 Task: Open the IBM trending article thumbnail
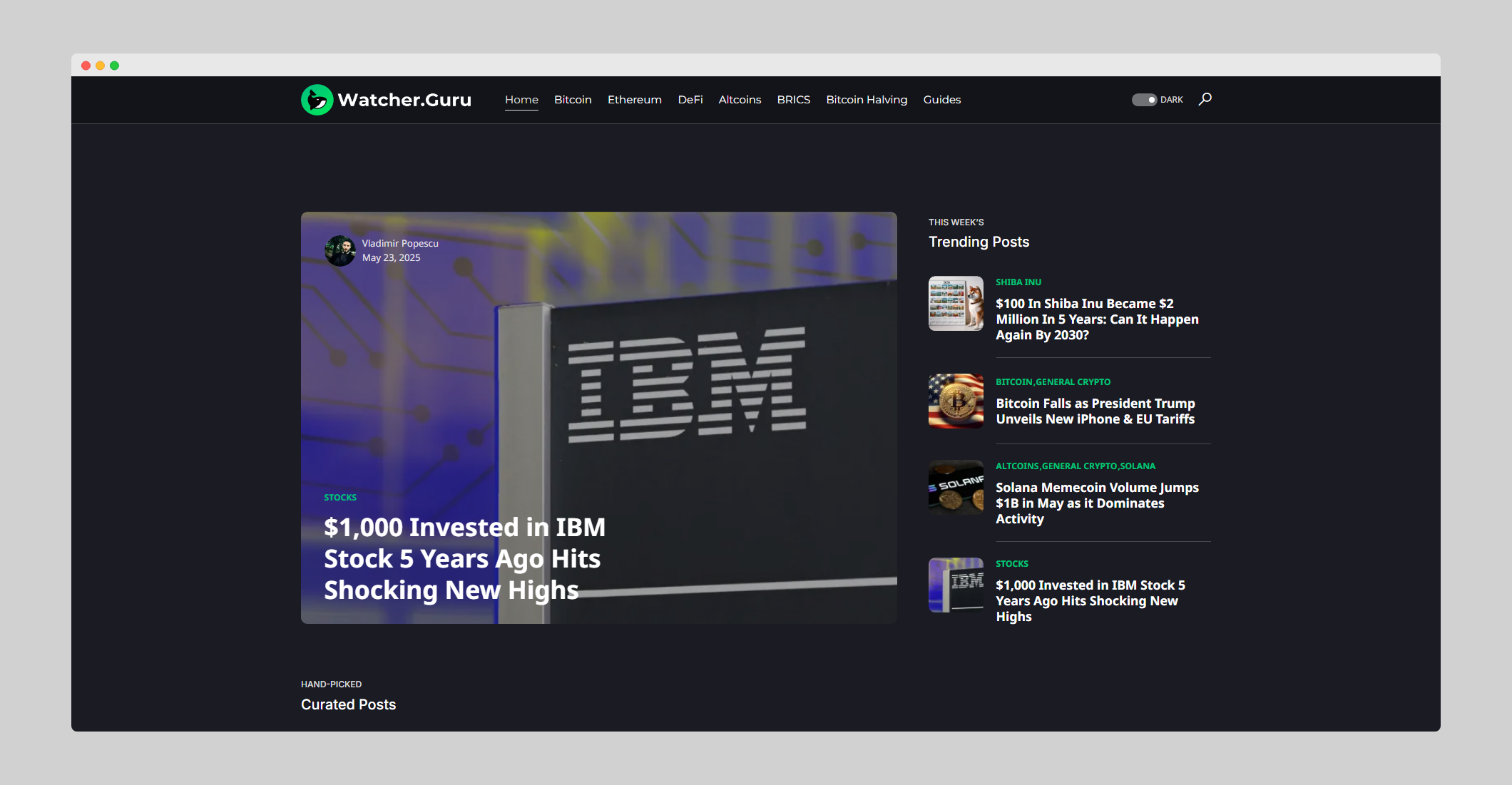pos(956,585)
